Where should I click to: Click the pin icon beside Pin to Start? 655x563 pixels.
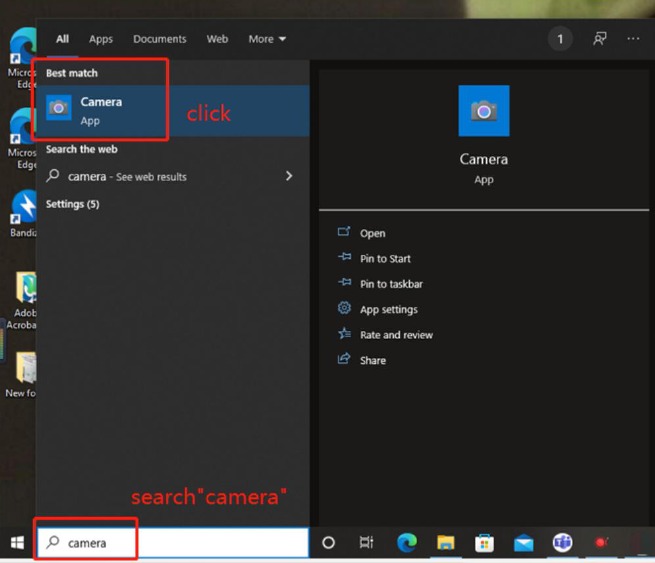tap(345, 256)
